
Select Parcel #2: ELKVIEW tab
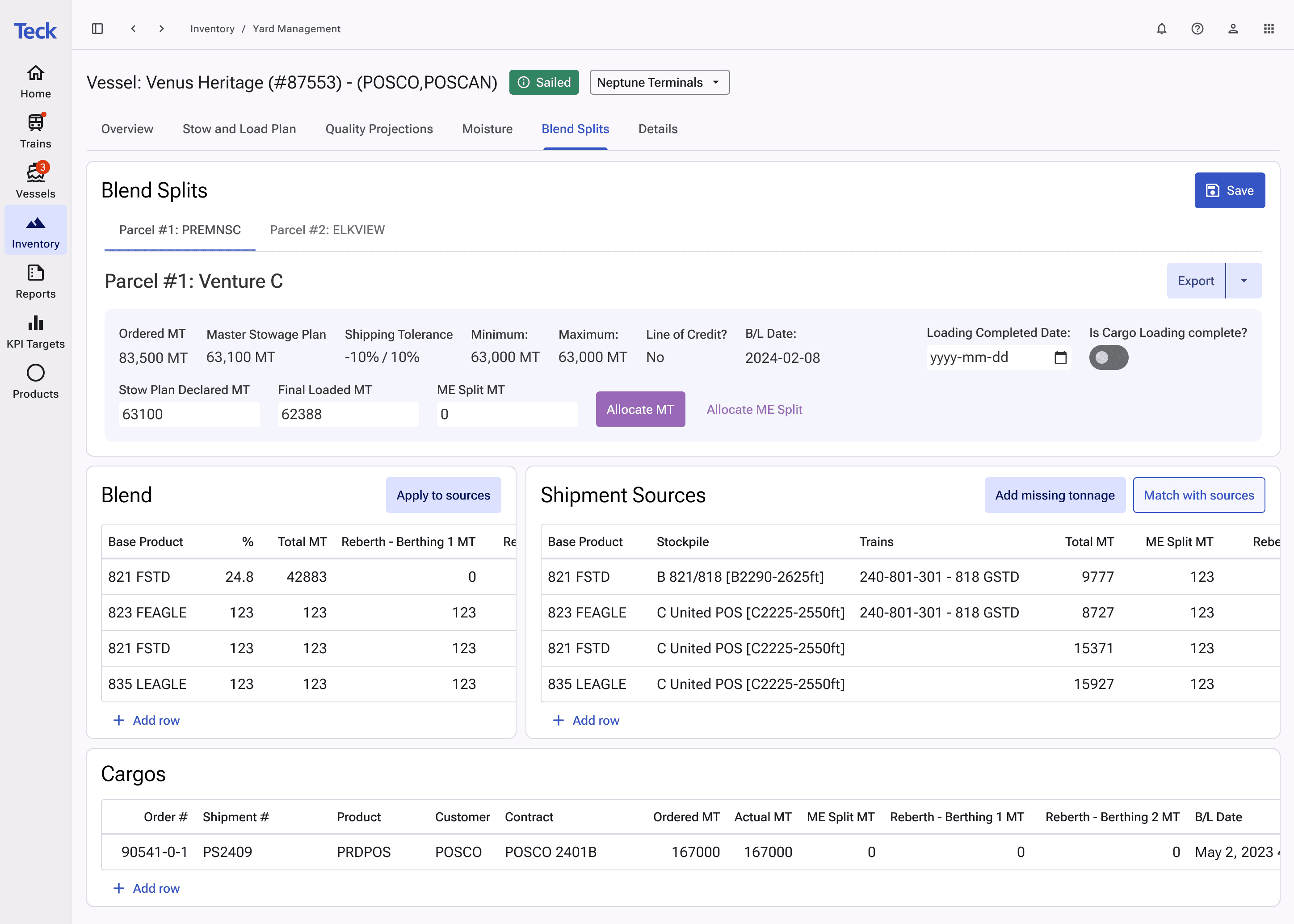327,230
